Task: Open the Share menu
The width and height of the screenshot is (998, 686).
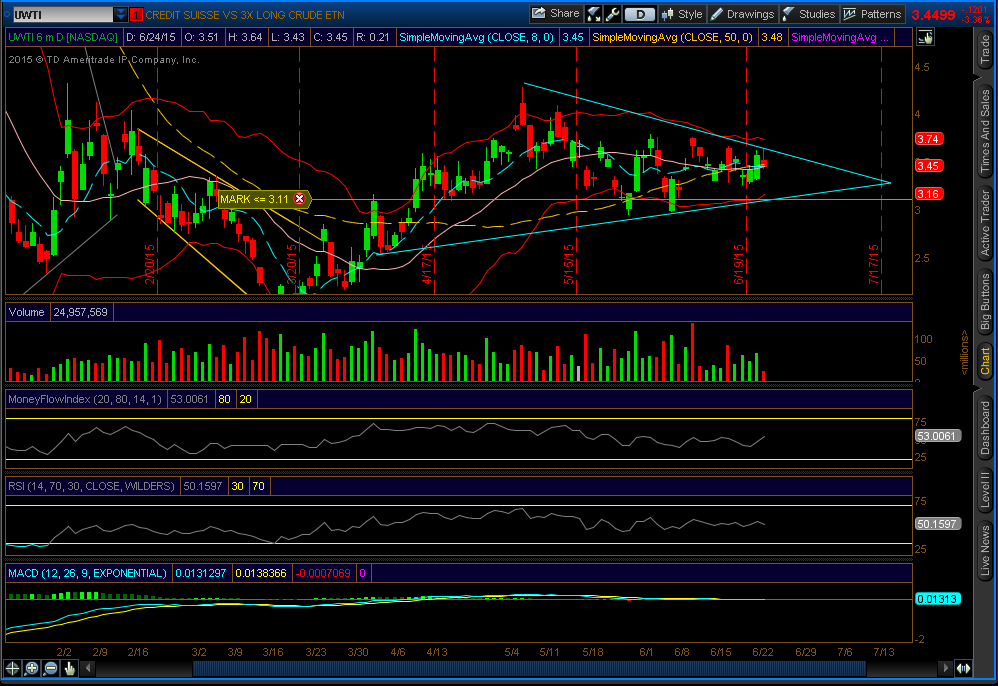Action: pyautogui.click(x=556, y=14)
